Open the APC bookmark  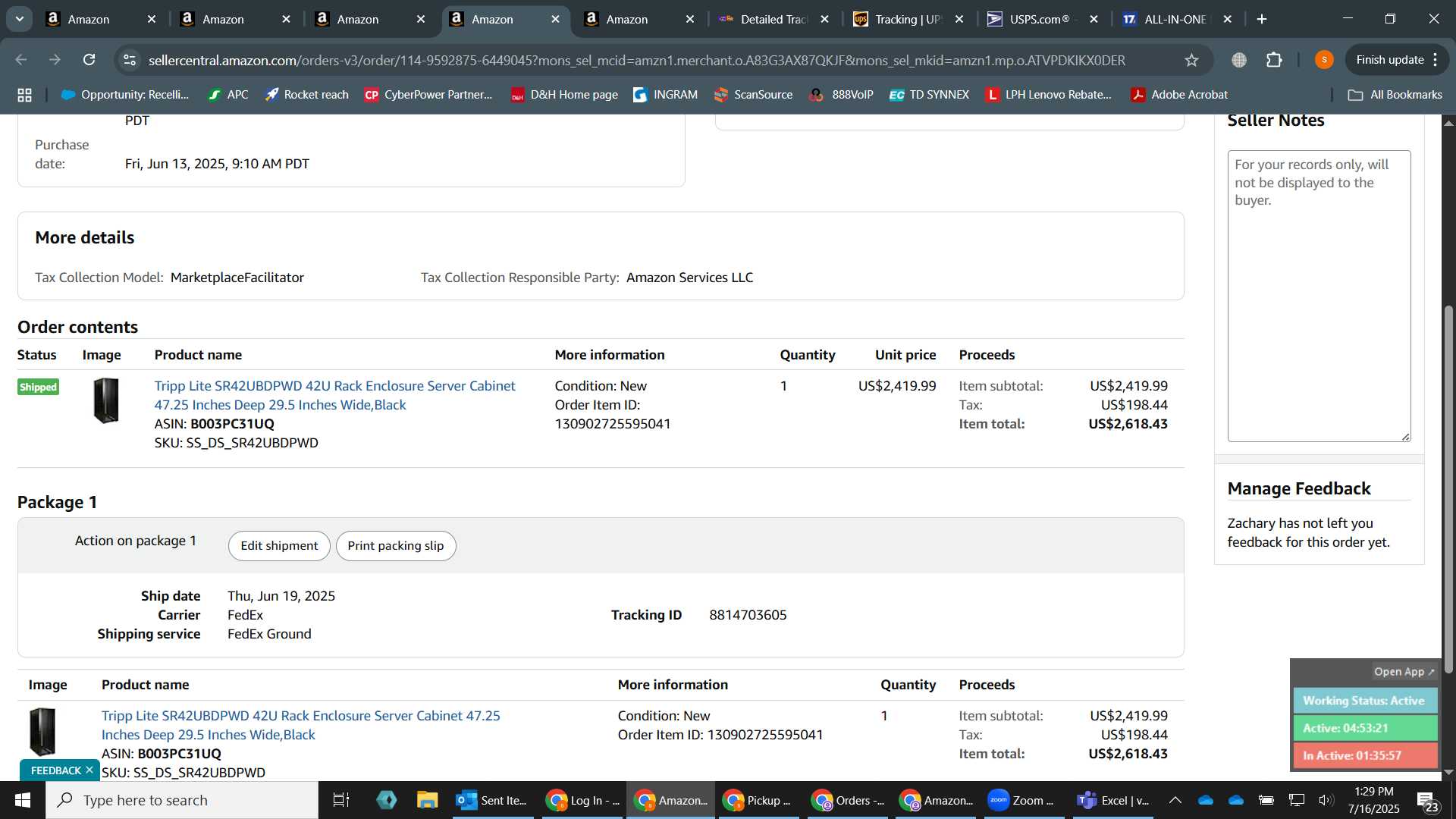tap(228, 95)
